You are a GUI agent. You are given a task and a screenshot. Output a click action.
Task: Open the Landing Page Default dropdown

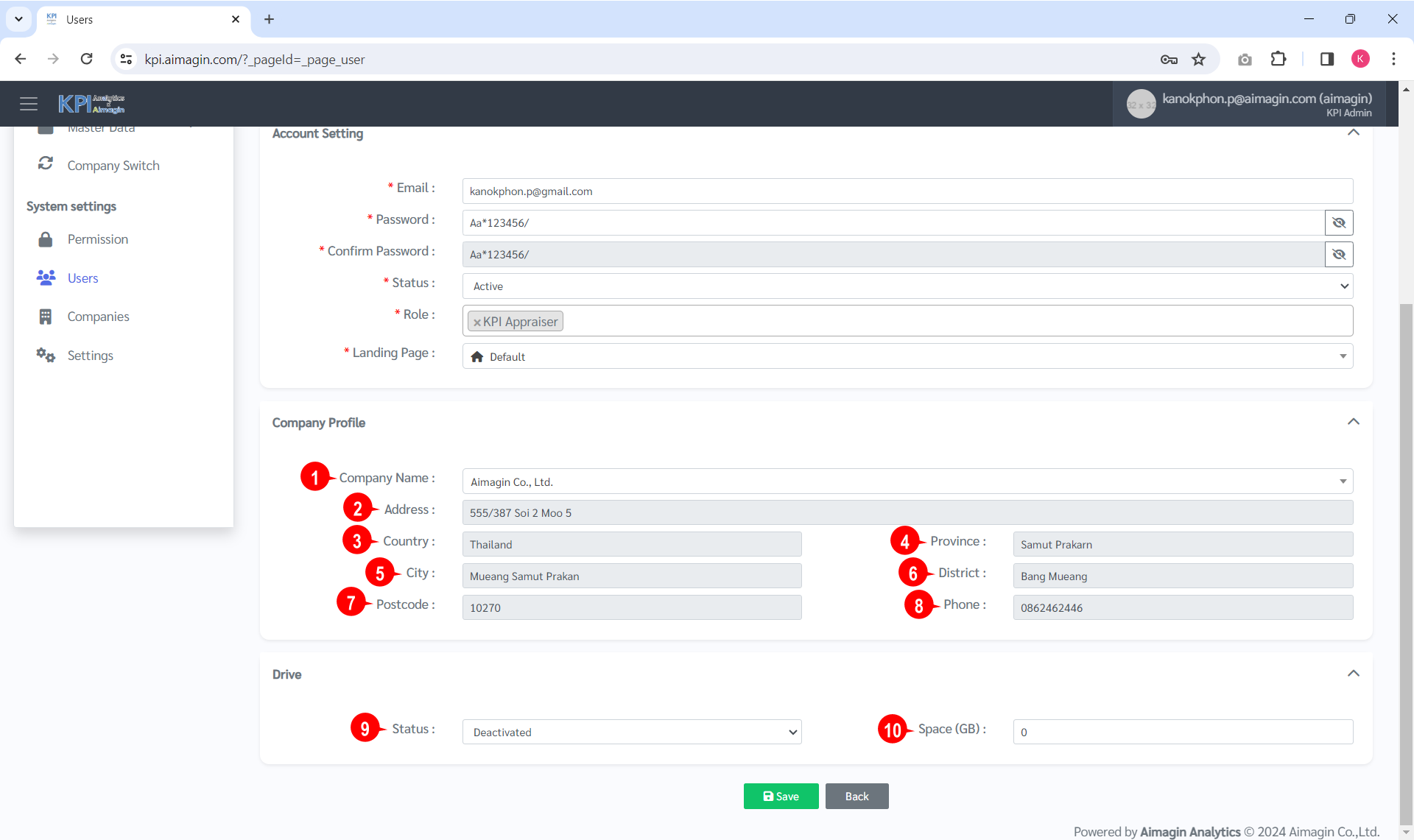(x=907, y=357)
